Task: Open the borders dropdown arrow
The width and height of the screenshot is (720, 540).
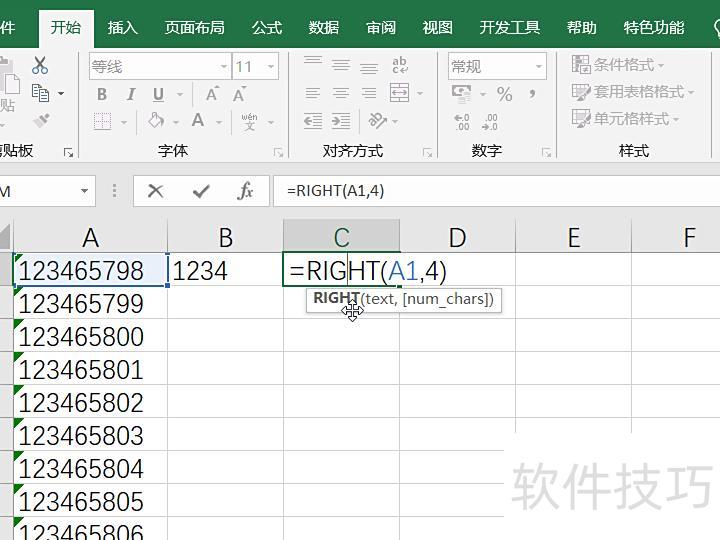Action: coord(124,123)
